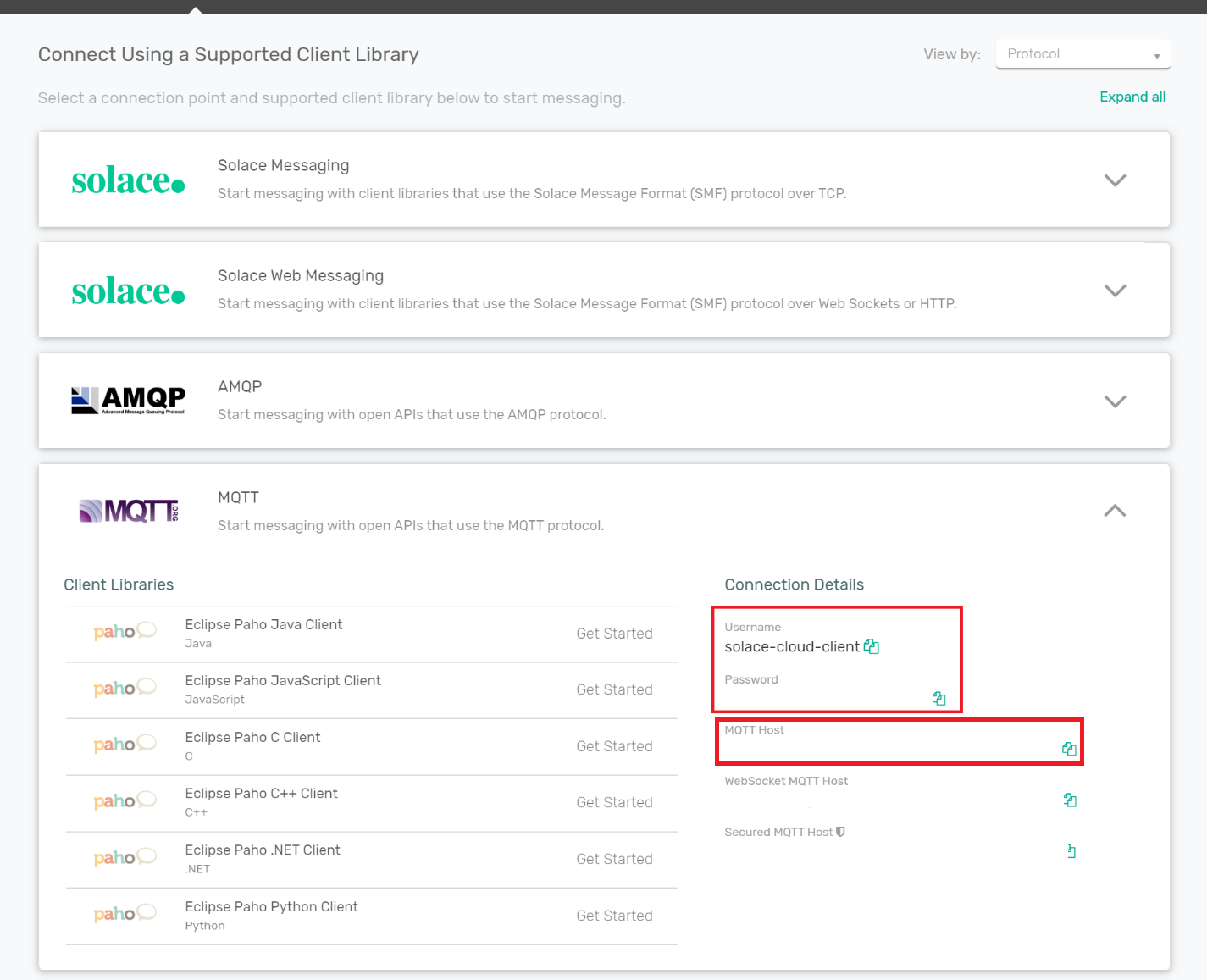Select Eclipse Paho C Client title
The width and height of the screenshot is (1207, 980).
click(x=252, y=737)
